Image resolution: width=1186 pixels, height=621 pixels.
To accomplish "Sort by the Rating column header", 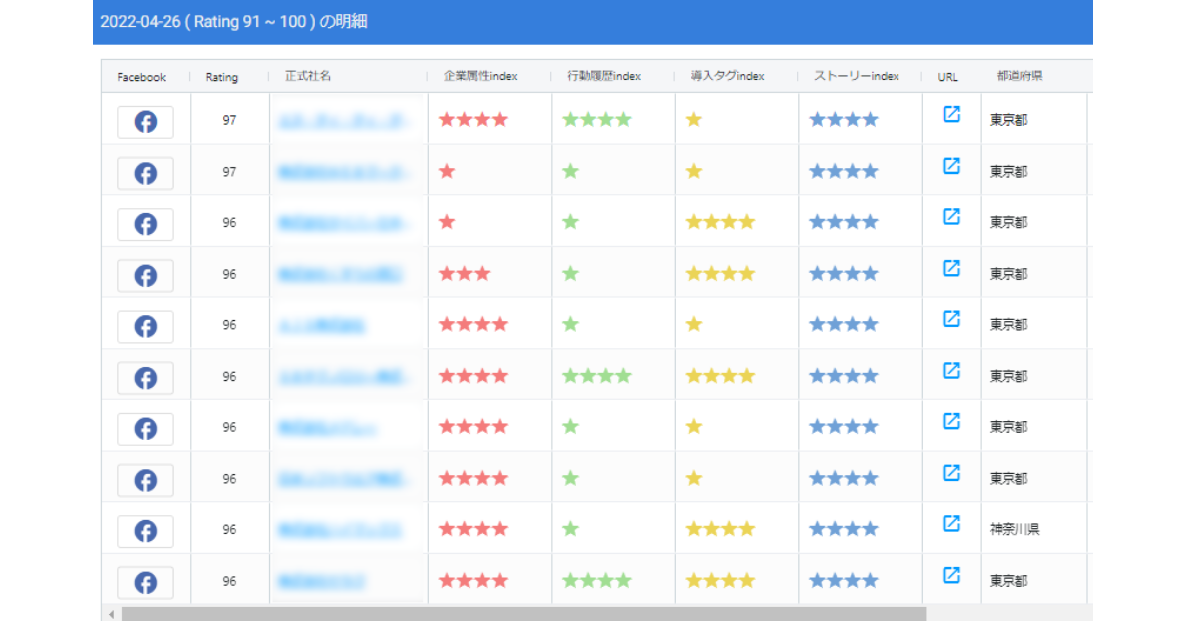I will pos(222,77).
